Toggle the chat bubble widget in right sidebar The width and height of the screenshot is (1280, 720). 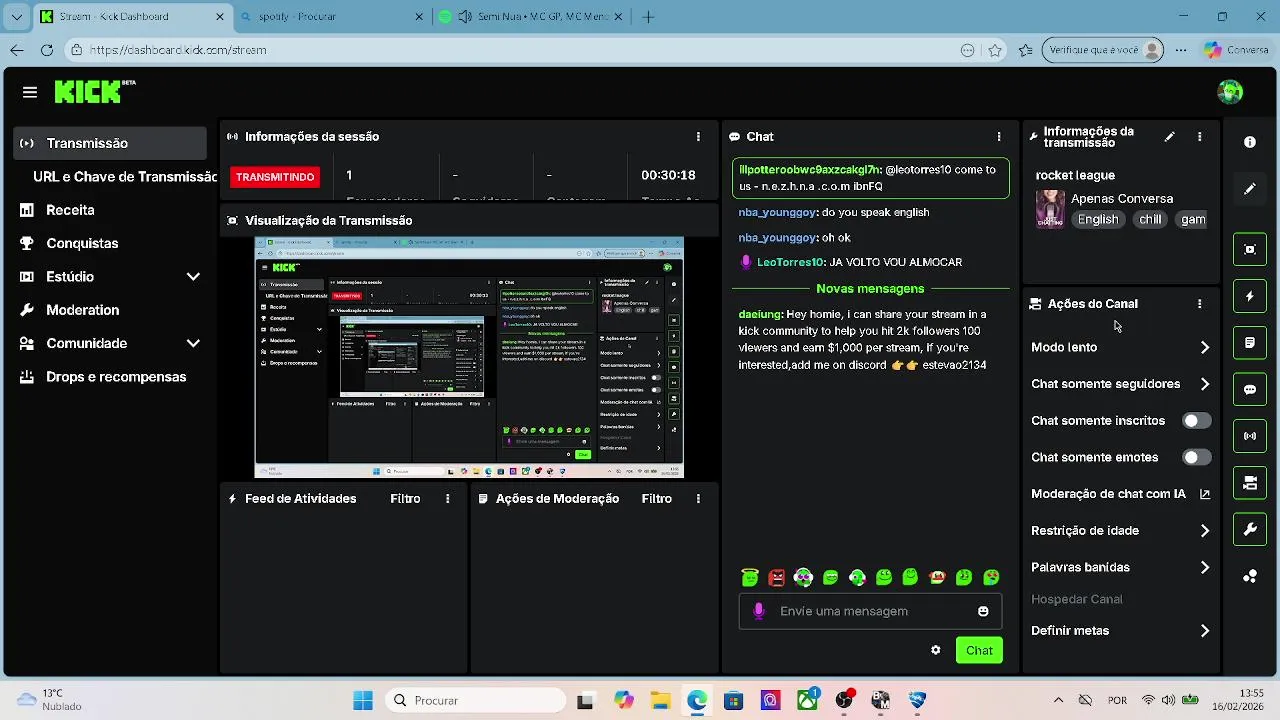pos(1250,390)
